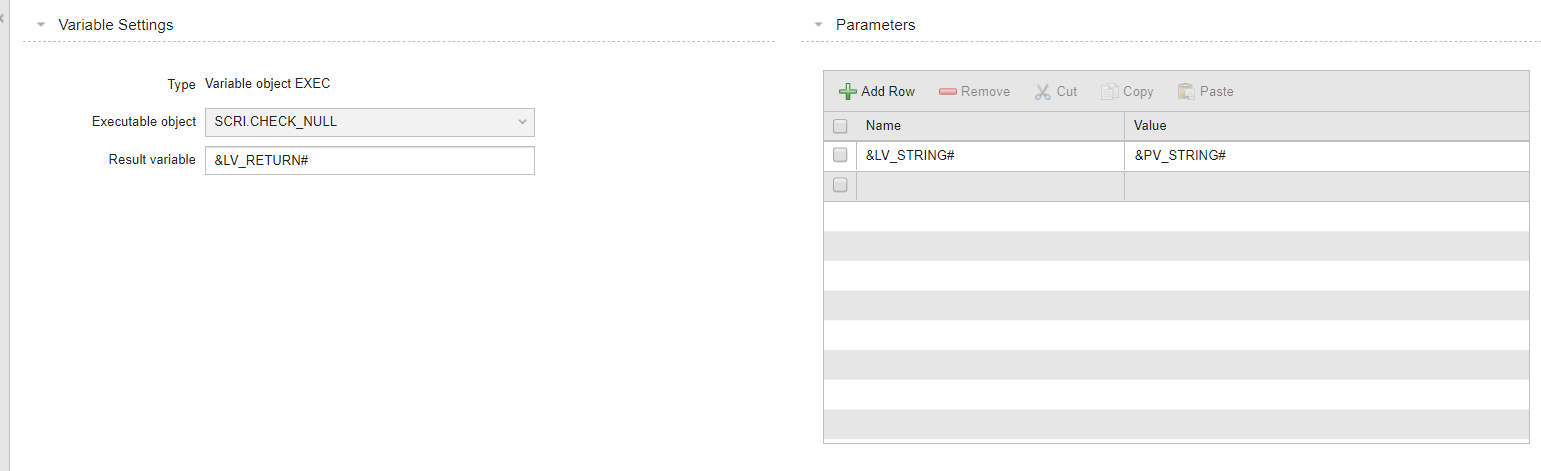The image size is (1541, 471).
Task: Click the Result variable input field
Action: pos(369,160)
